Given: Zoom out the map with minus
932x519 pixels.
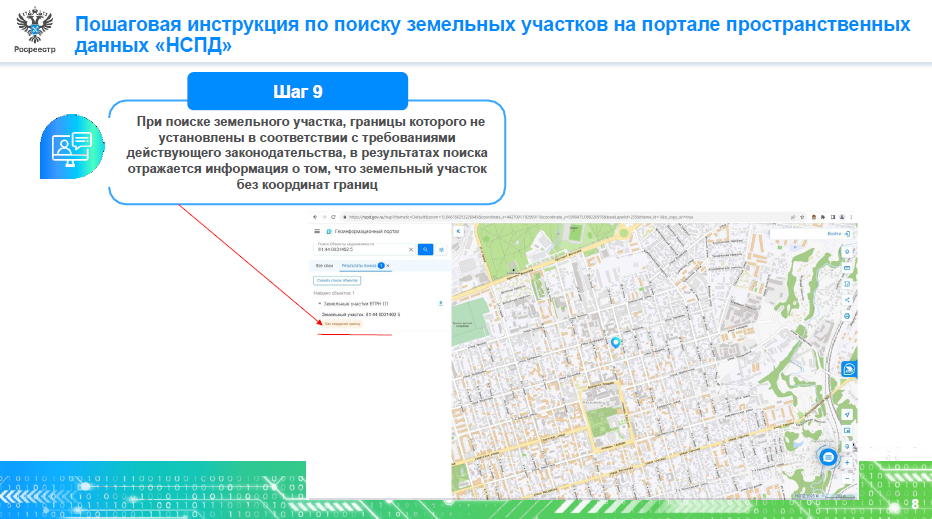Looking at the screenshot, I should point(847,479).
